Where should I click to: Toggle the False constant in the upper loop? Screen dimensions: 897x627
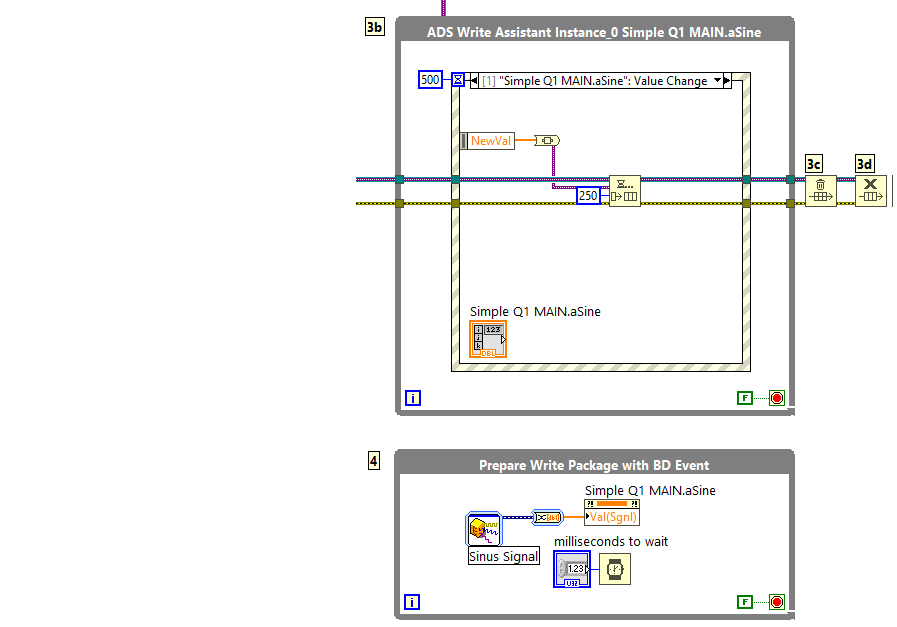click(x=744, y=398)
